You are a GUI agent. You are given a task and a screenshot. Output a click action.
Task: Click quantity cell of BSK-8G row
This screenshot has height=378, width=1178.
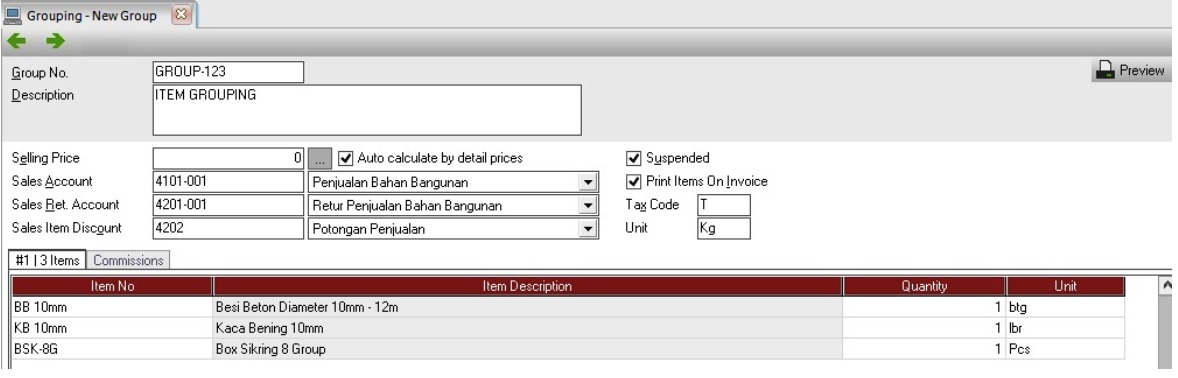click(x=924, y=349)
